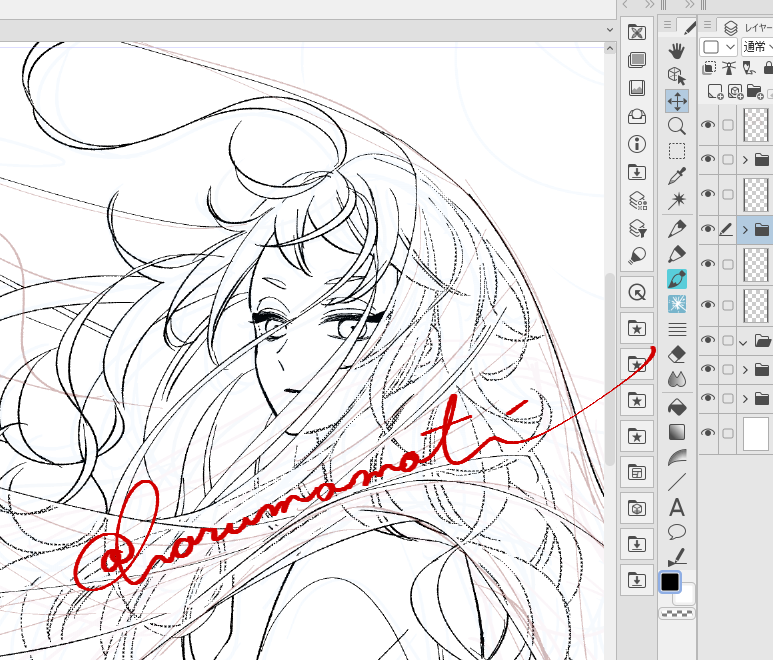The image size is (773, 660).
Task: Open the flower folder palette icon
Action: point(637,33)
